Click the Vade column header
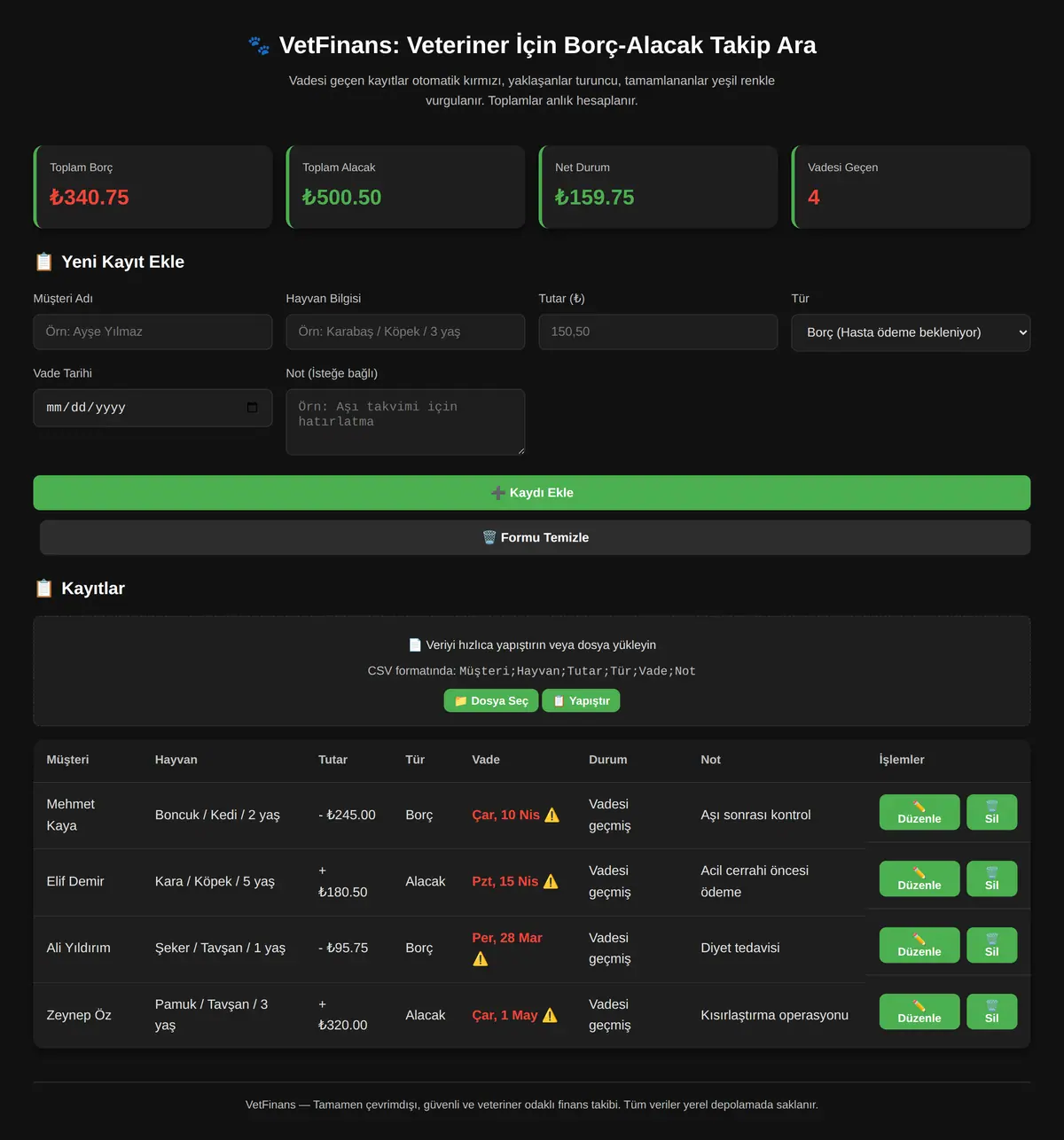The width and height of the screenshot is (1064, 1140). (486, 760)
